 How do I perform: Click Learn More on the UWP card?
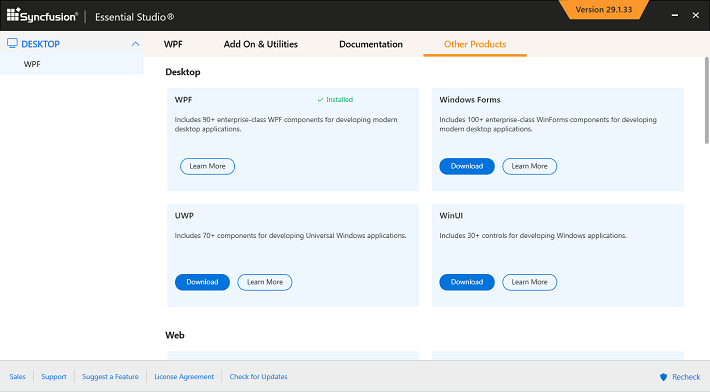[x=265, y=282]
